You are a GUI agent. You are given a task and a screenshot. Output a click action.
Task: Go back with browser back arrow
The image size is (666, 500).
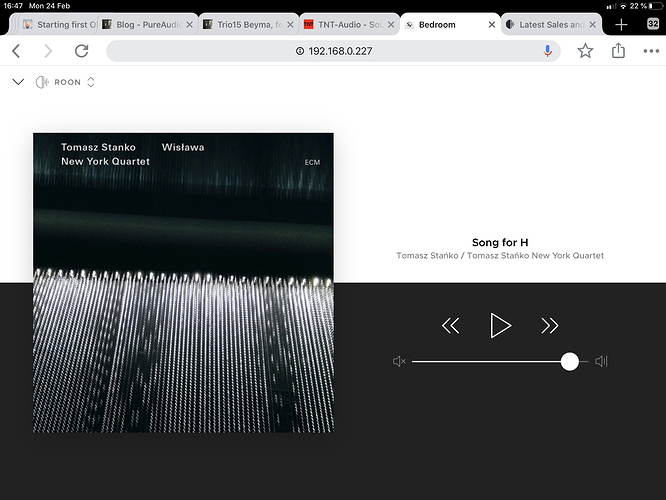click(x=16, y=51)
